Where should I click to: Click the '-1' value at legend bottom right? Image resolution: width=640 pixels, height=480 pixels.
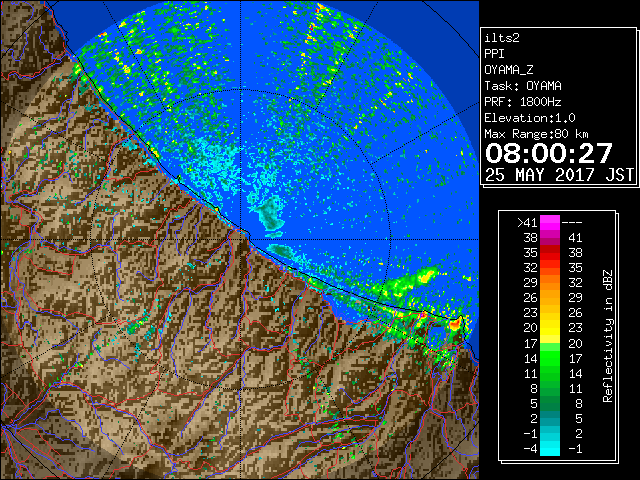[x=575, y=448]
